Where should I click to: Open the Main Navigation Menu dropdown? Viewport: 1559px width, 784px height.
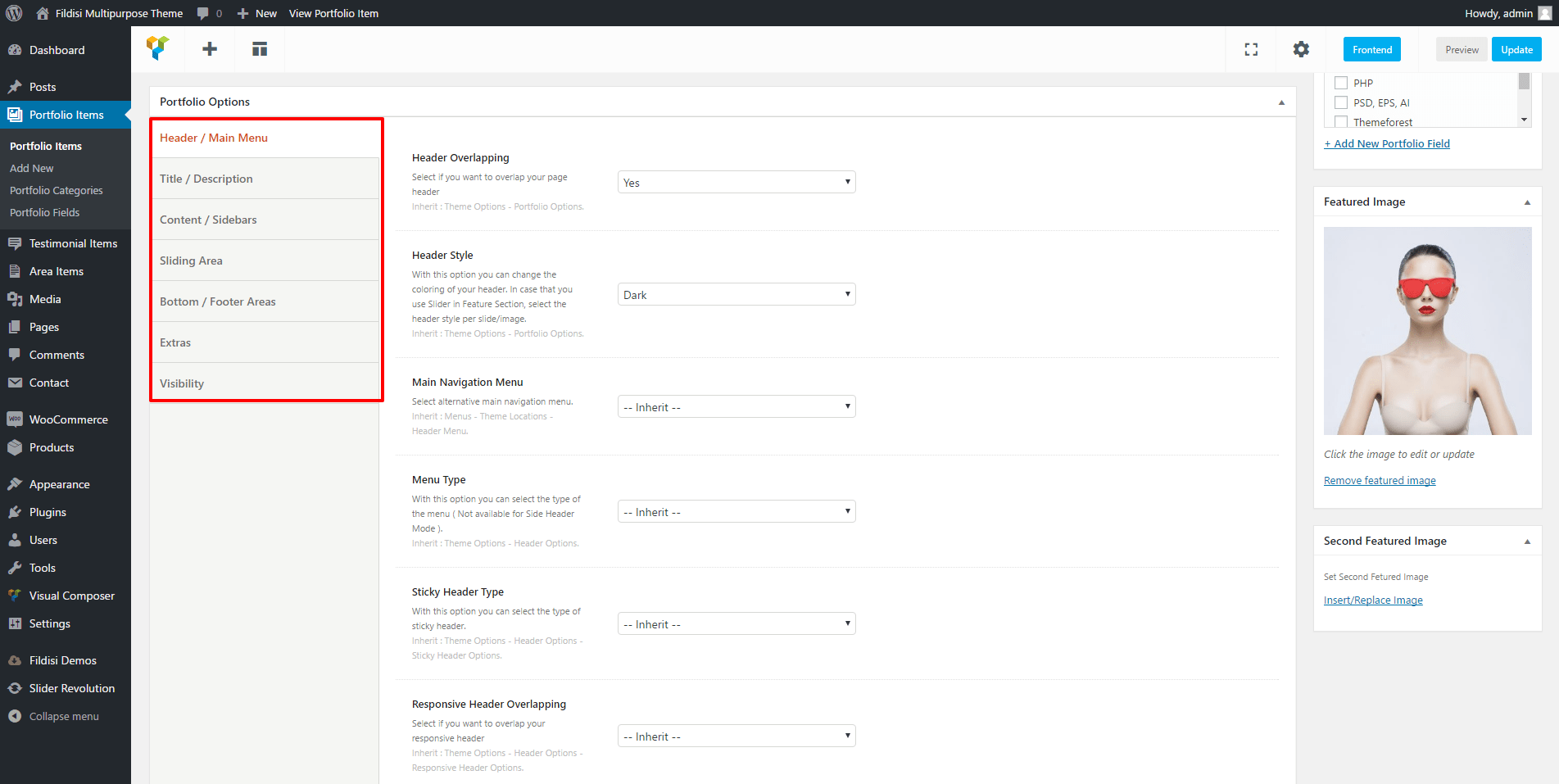coord(736,406)
